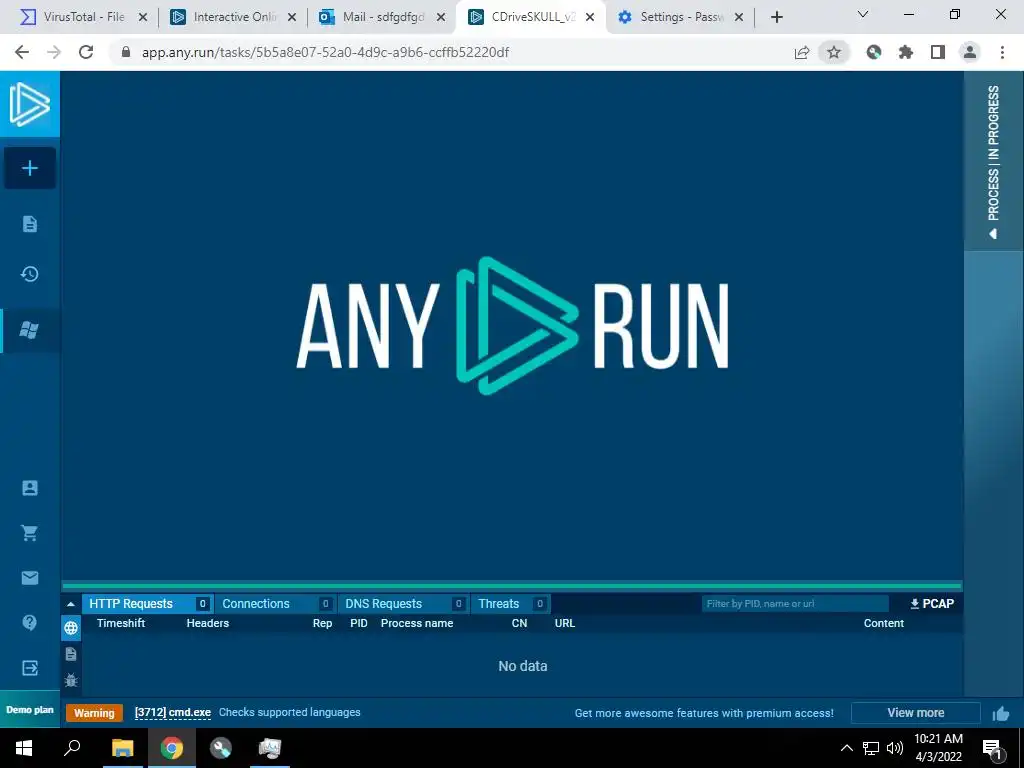Open the Chrome profile avatar

(970, 52)
